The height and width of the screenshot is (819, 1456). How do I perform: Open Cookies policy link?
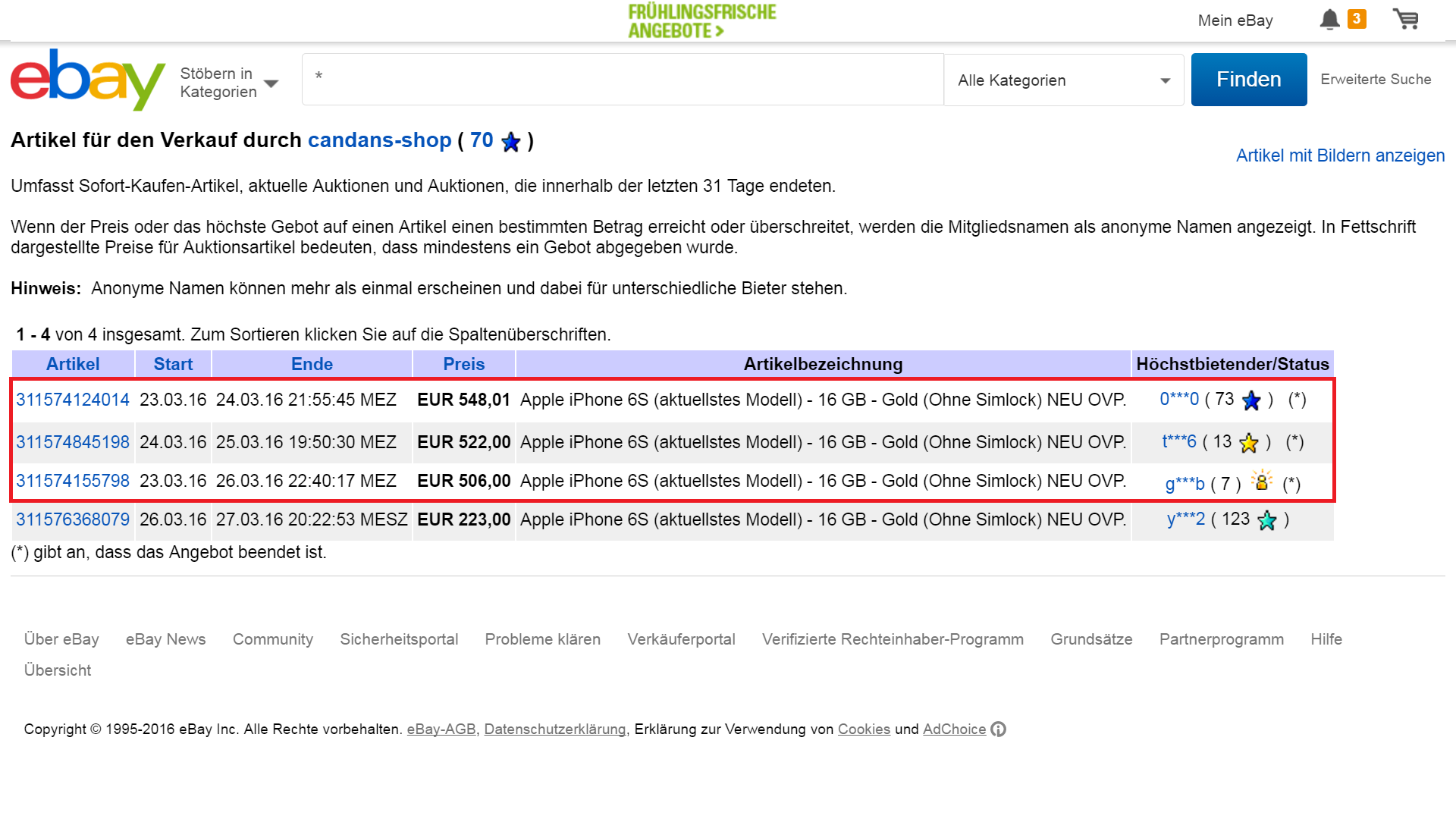coord(864,730)
